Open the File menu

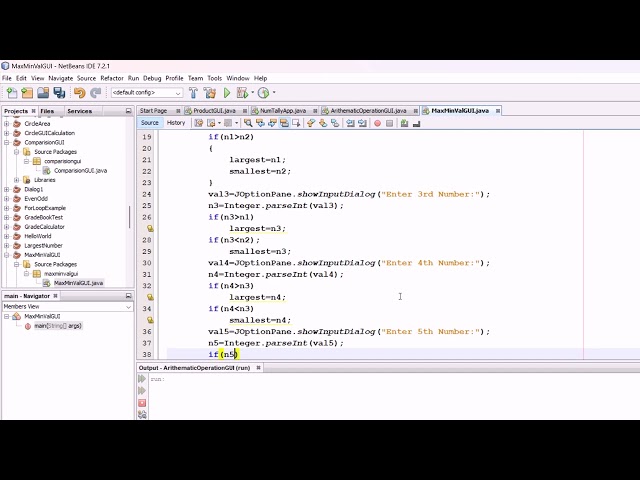tap(7, 78)
